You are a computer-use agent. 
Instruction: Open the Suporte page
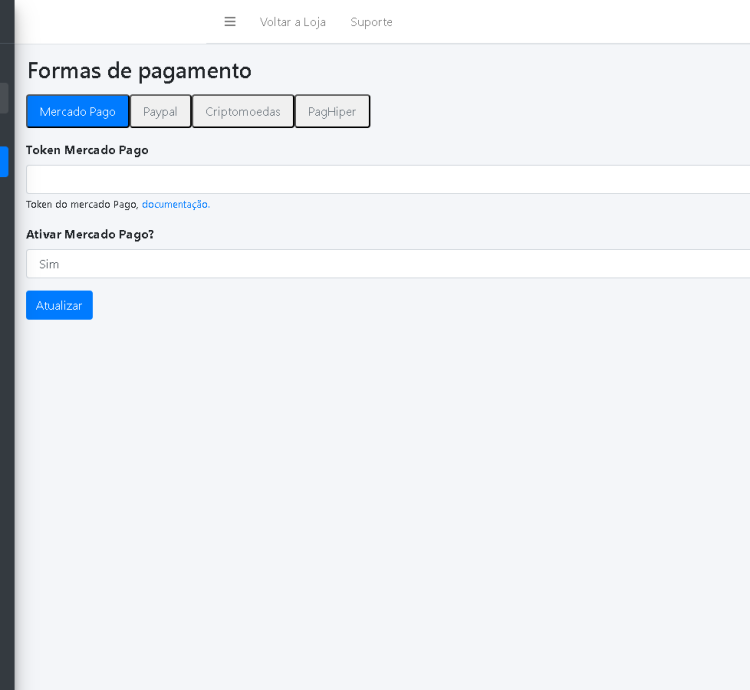tap(371, 22)
